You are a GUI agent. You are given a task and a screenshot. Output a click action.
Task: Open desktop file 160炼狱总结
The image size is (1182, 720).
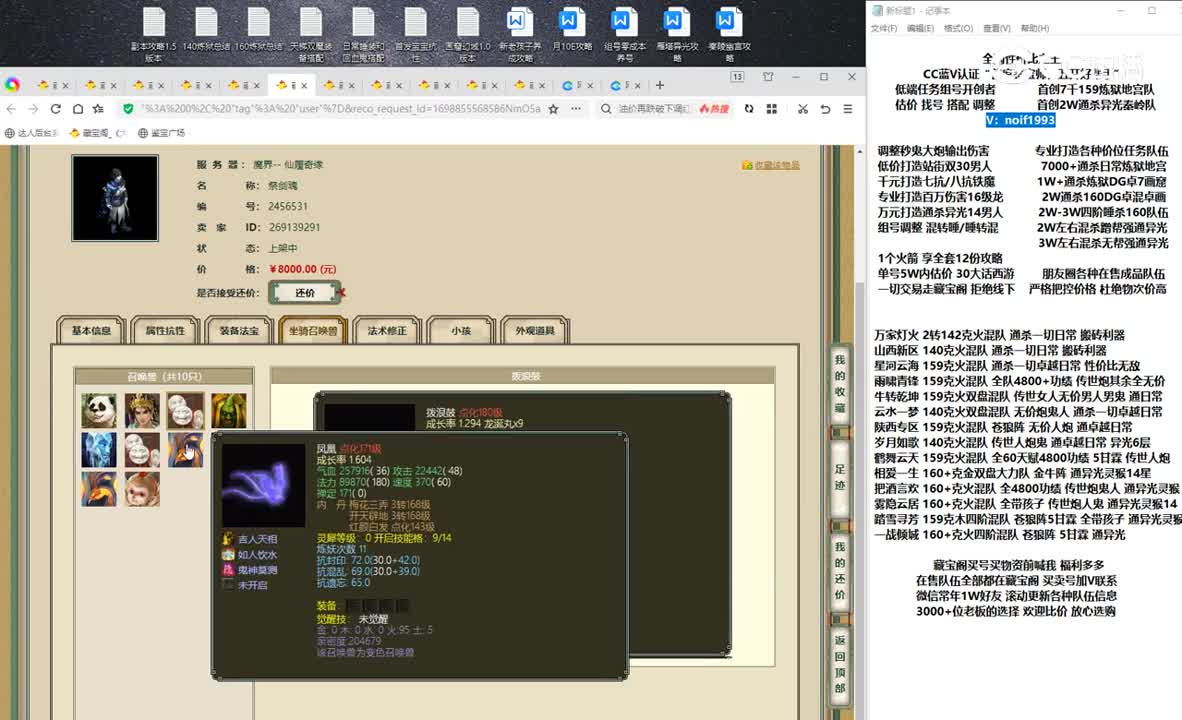pyautogui.click(x=259, y=30)
